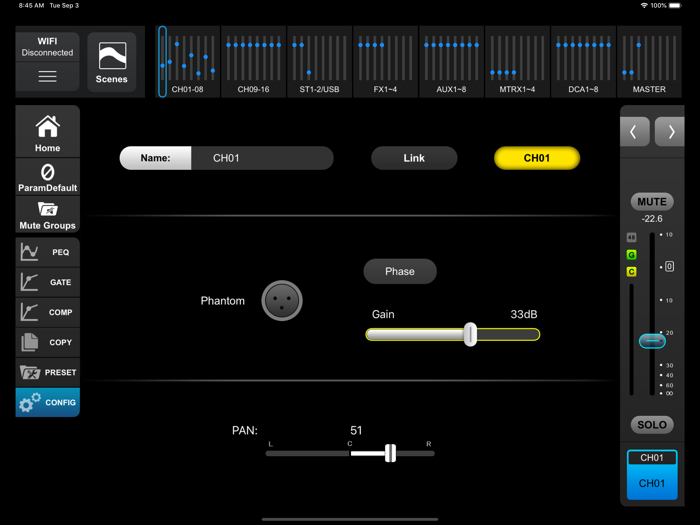This screenshot has height=525, width=700.
Task: Go to previous channel with left chevron
Action: tap(634, 132)
